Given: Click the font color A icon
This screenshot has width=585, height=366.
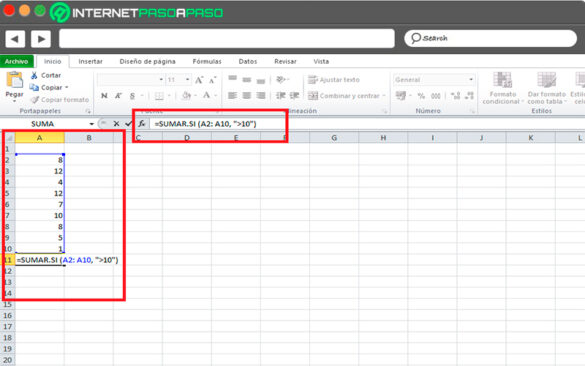Looking at the screenshot, I should 206,96.
